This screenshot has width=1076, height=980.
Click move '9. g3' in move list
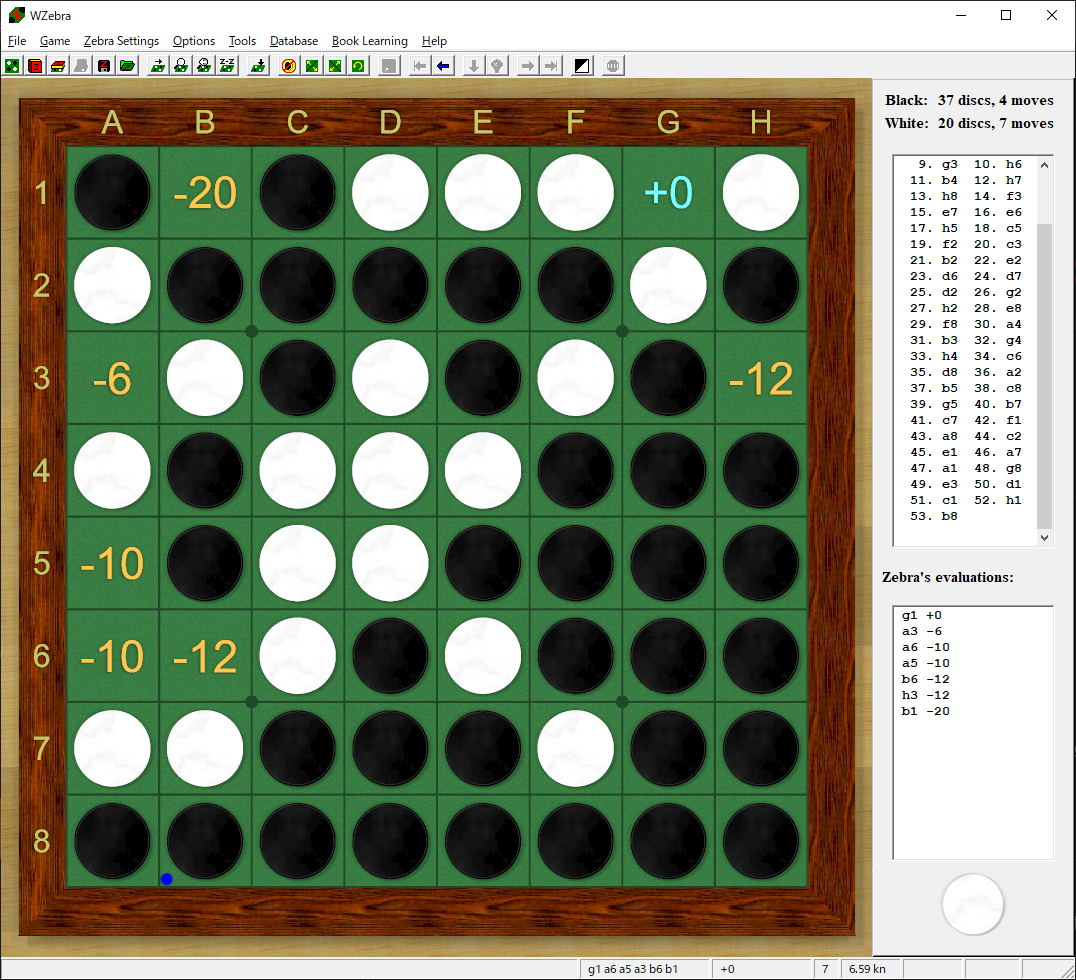pos(938,165)
